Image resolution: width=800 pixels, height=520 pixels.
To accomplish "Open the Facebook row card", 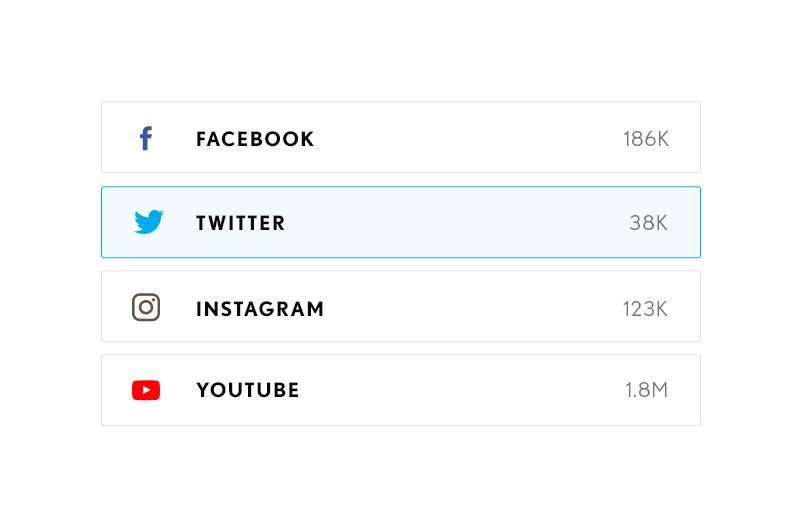I will click(401, 137).
